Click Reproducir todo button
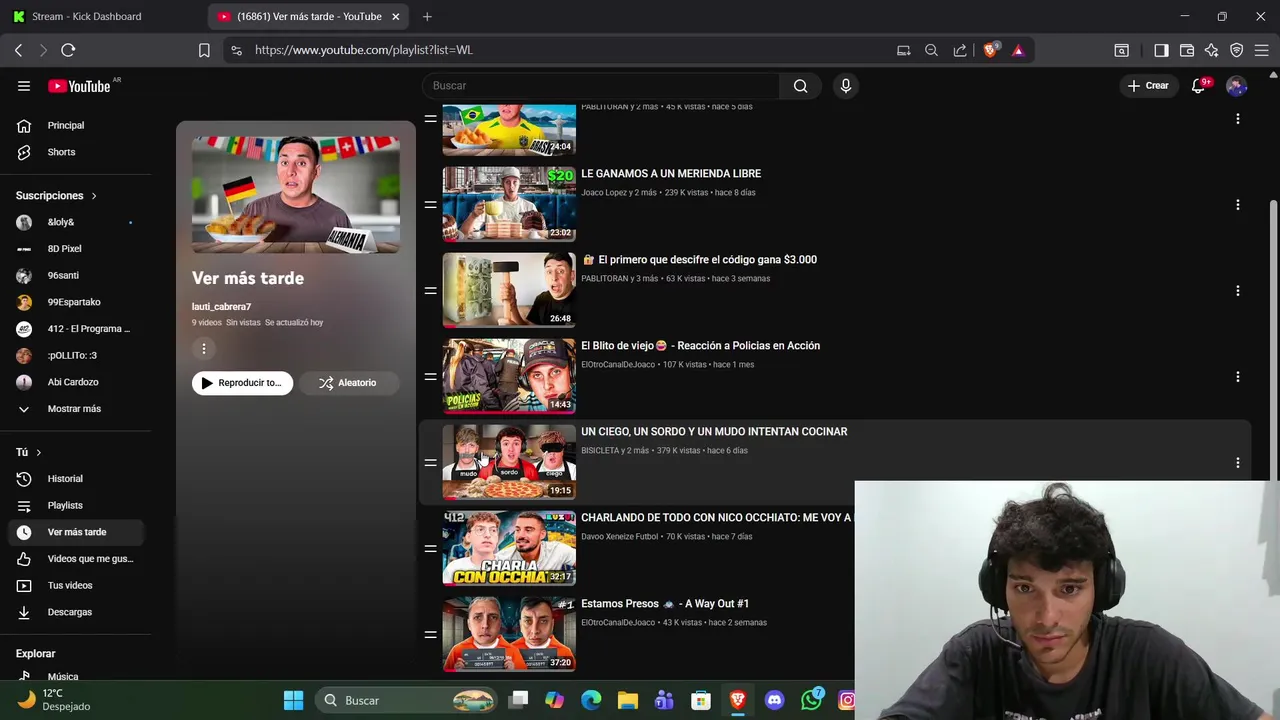This screenshot has width=1280, height=720. 242,383
